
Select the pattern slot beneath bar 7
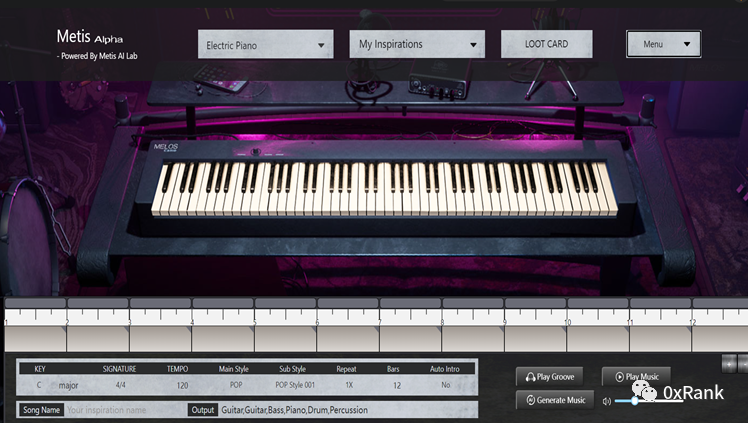point(410,339)
